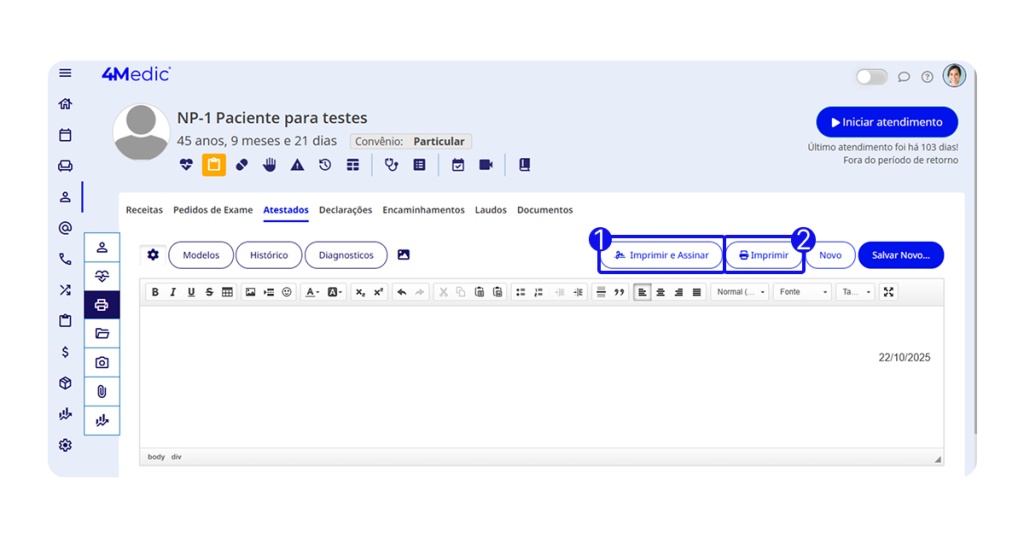Click the history clock icon under patient name
This screenshot has height=538, width=1024.
pyautogui.click(x=325, y=165)
